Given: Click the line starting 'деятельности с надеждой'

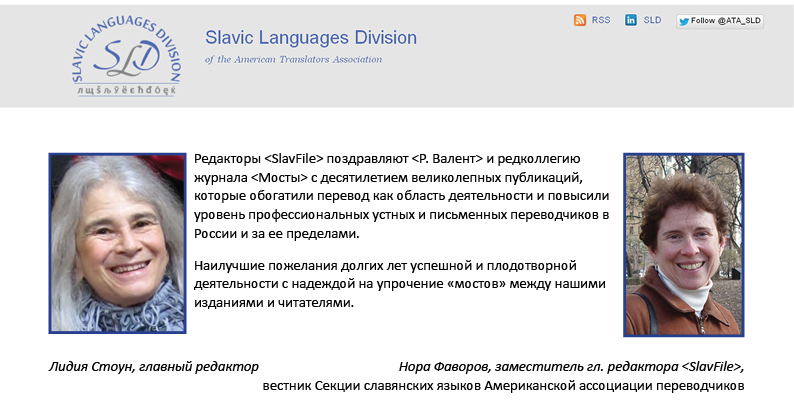Looking at the screenshot, I should [x=400, y=284].
